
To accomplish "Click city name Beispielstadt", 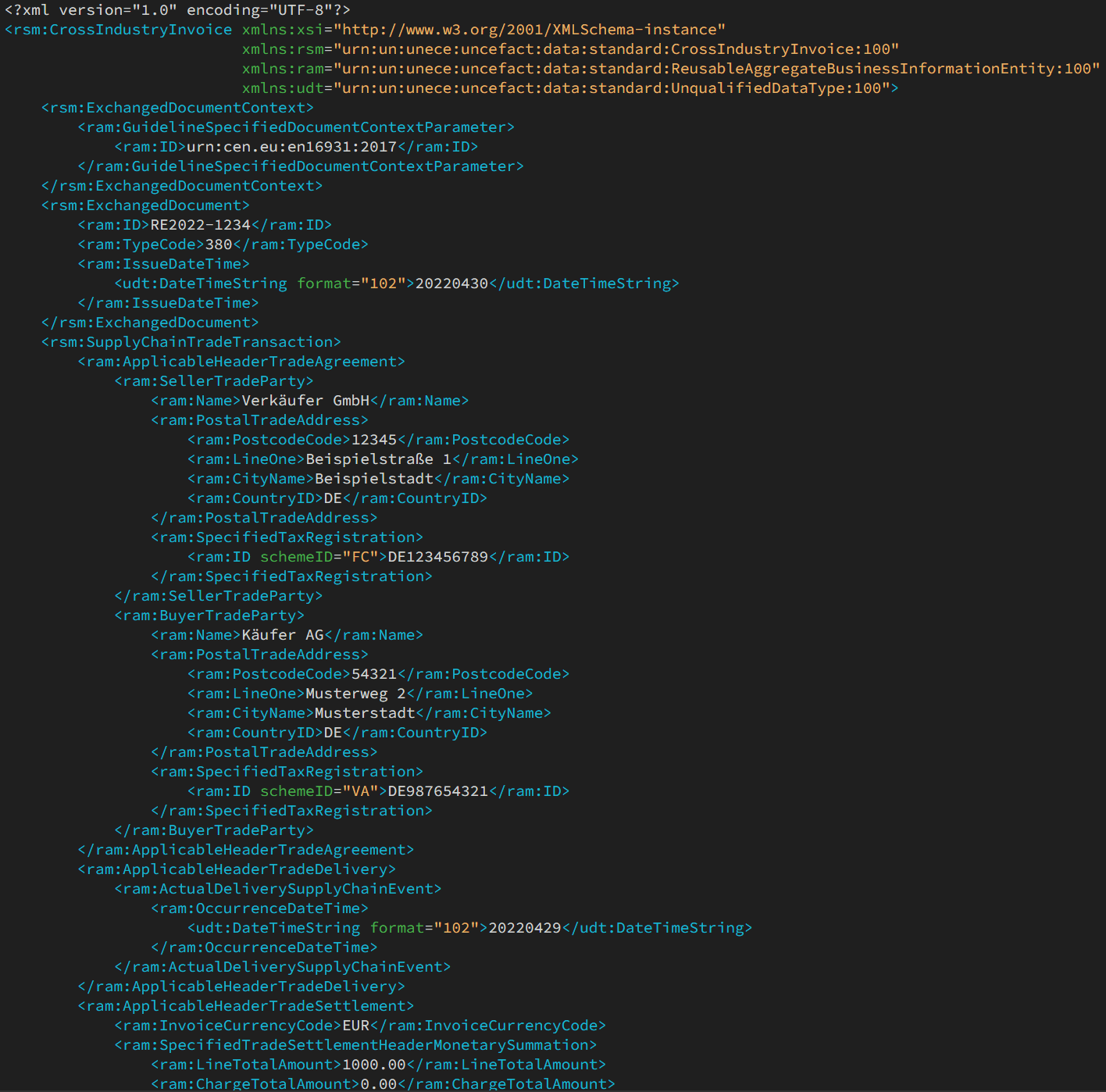I will tap(373, 479).
